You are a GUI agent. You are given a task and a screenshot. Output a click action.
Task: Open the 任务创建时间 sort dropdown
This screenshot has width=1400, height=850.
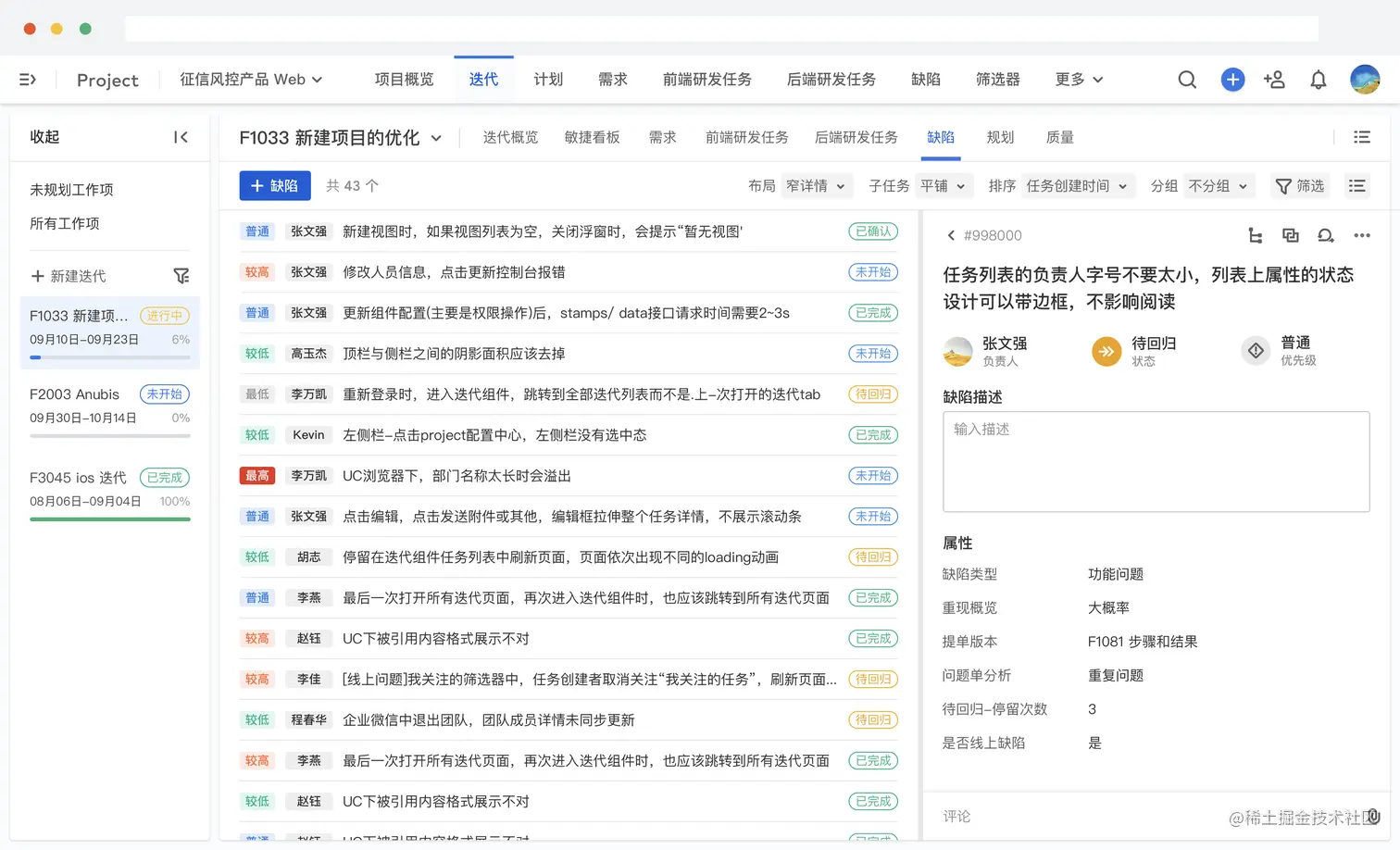point(1076,186)
